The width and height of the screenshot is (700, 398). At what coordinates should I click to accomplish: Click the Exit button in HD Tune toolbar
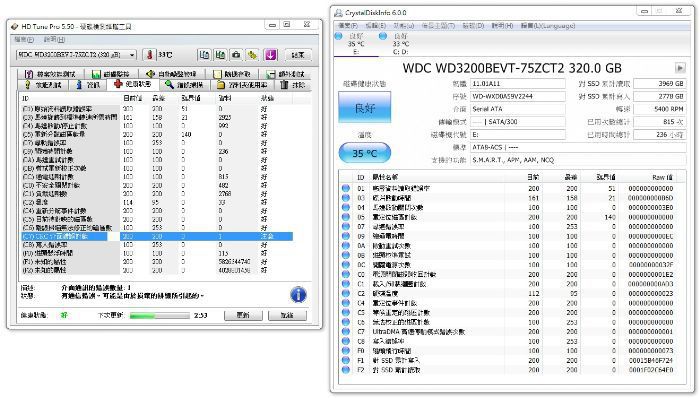tap(298, 55)
